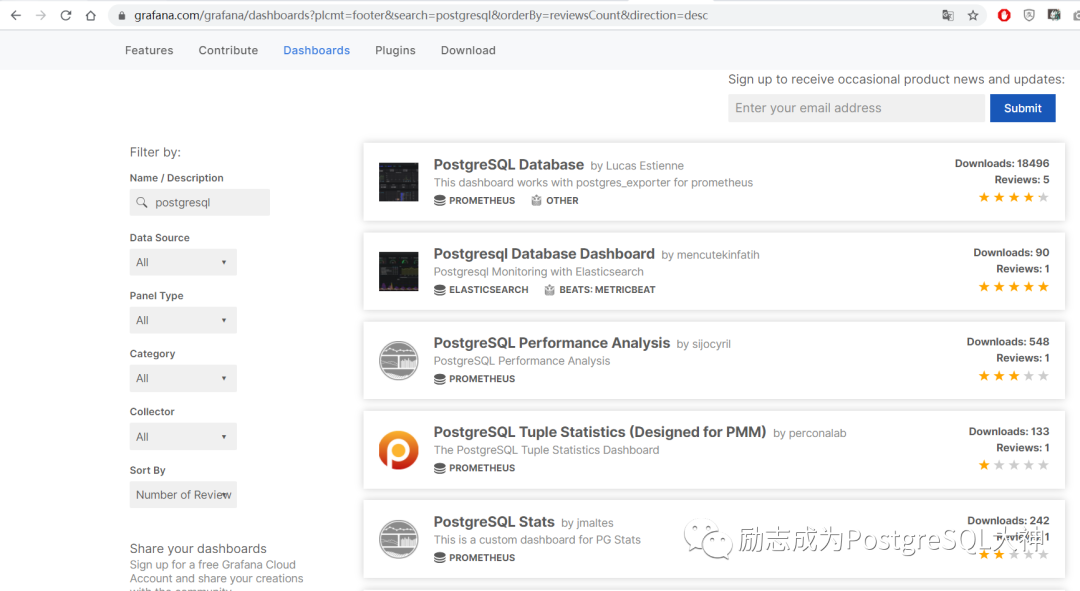
Task: Click the Beats: Metricbeat collector icon
Action: tap(550, 290)
